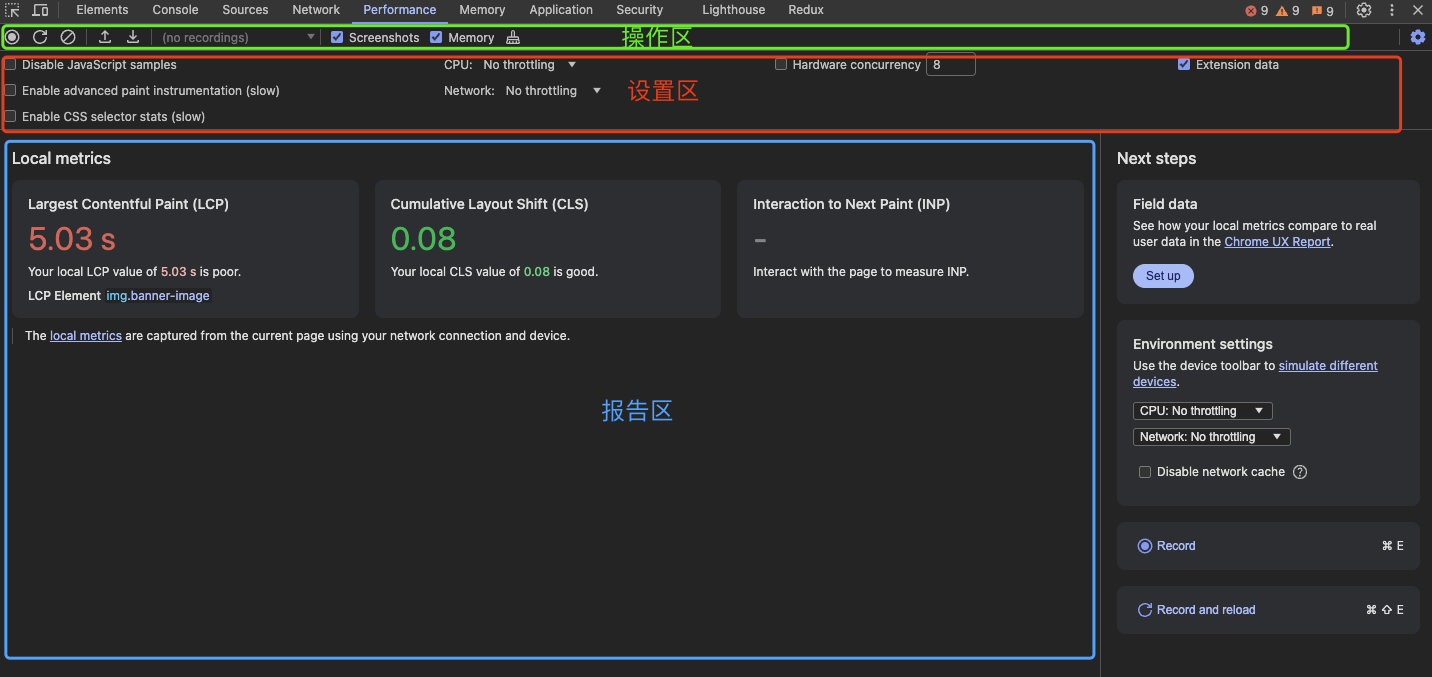Uncheck the Screenshots capture option

click(336, 37)
